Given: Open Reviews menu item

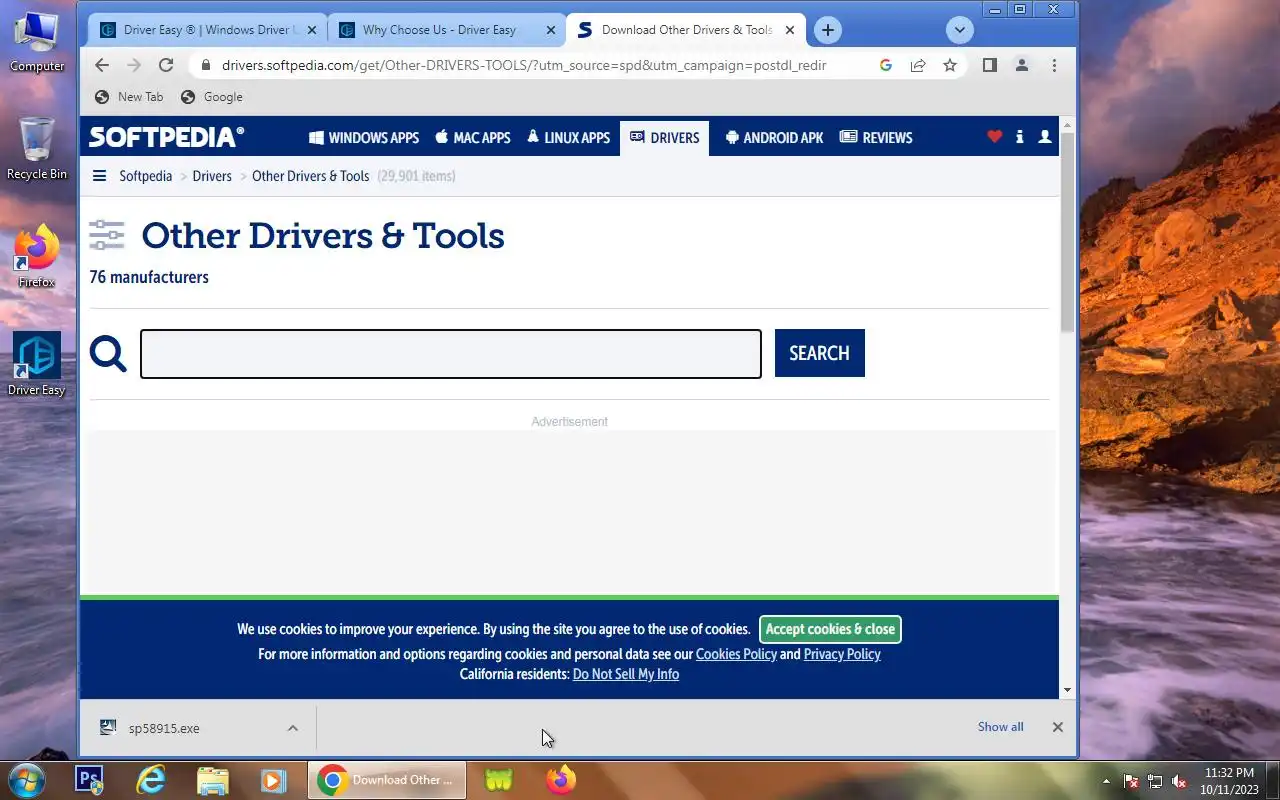Looking at the screenshot, I should [x=876, y=137].
